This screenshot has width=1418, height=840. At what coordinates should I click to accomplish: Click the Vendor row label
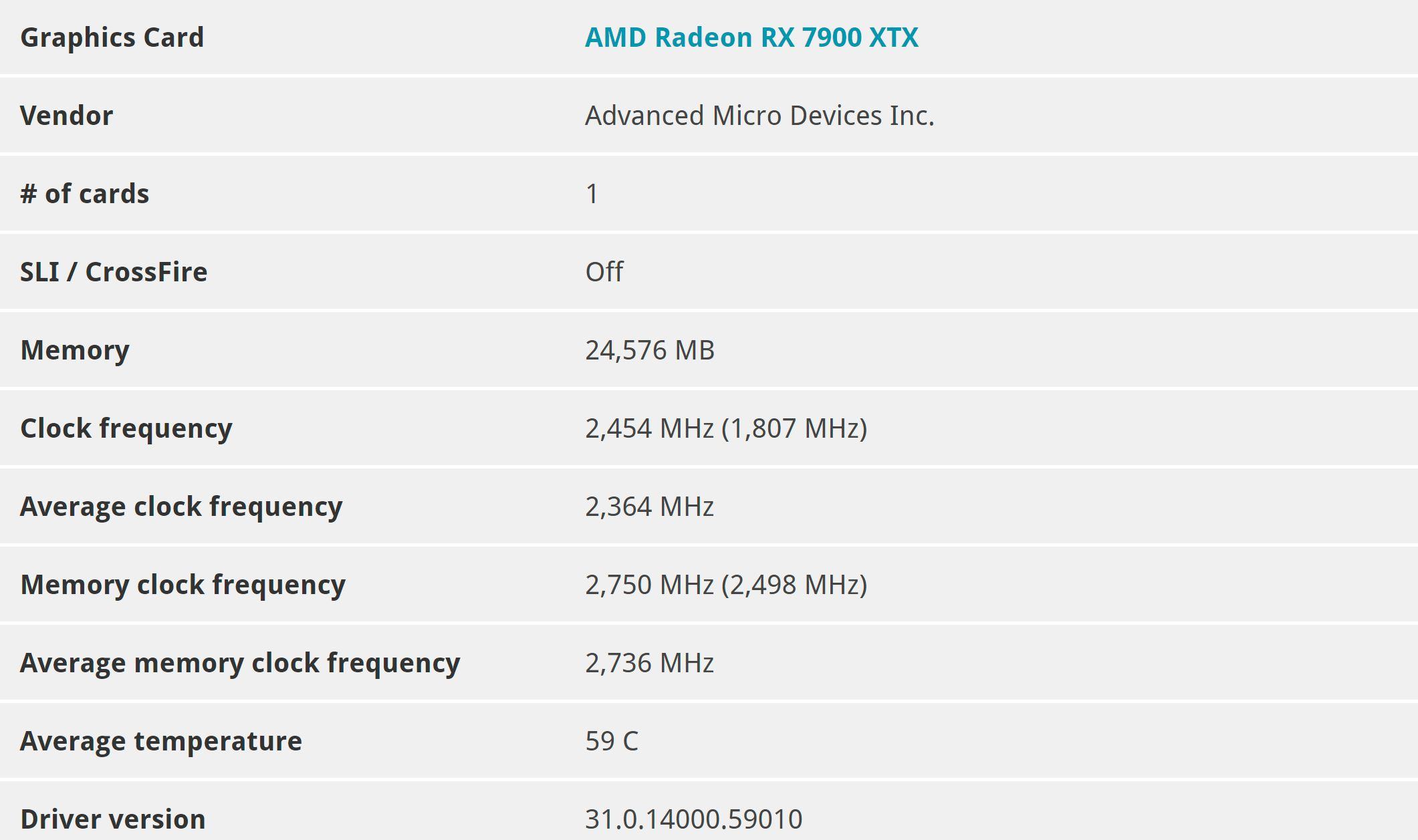click(x=67, y=116)
